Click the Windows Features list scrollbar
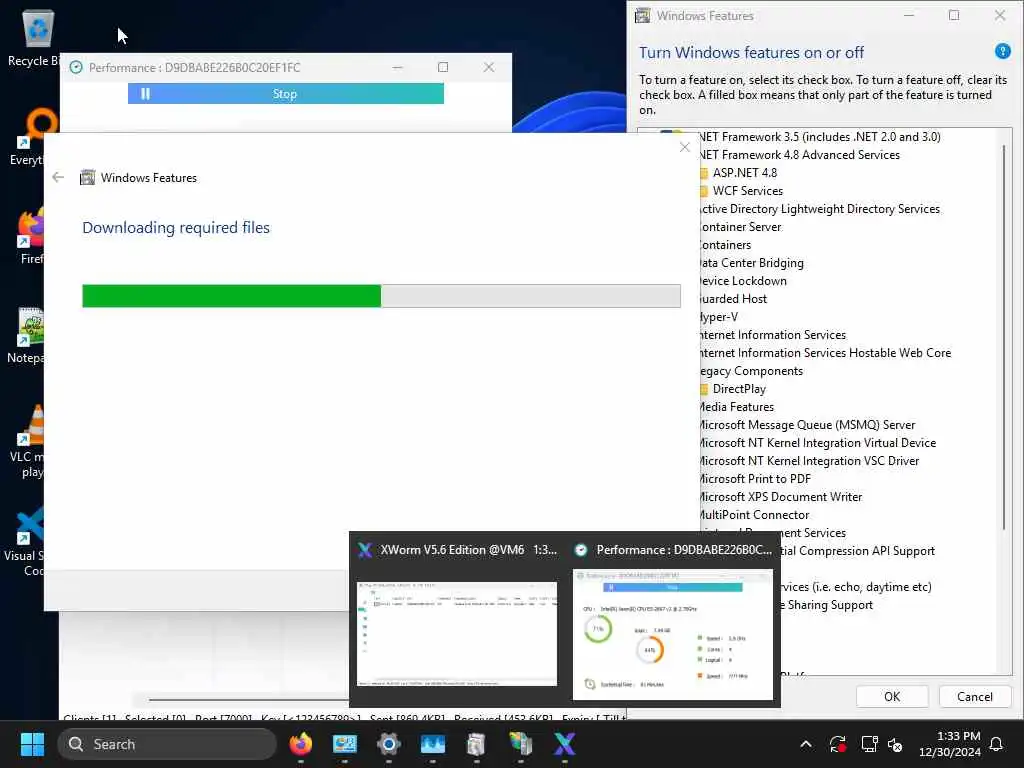This screenshot has height=768, width=1024. 1004,337
